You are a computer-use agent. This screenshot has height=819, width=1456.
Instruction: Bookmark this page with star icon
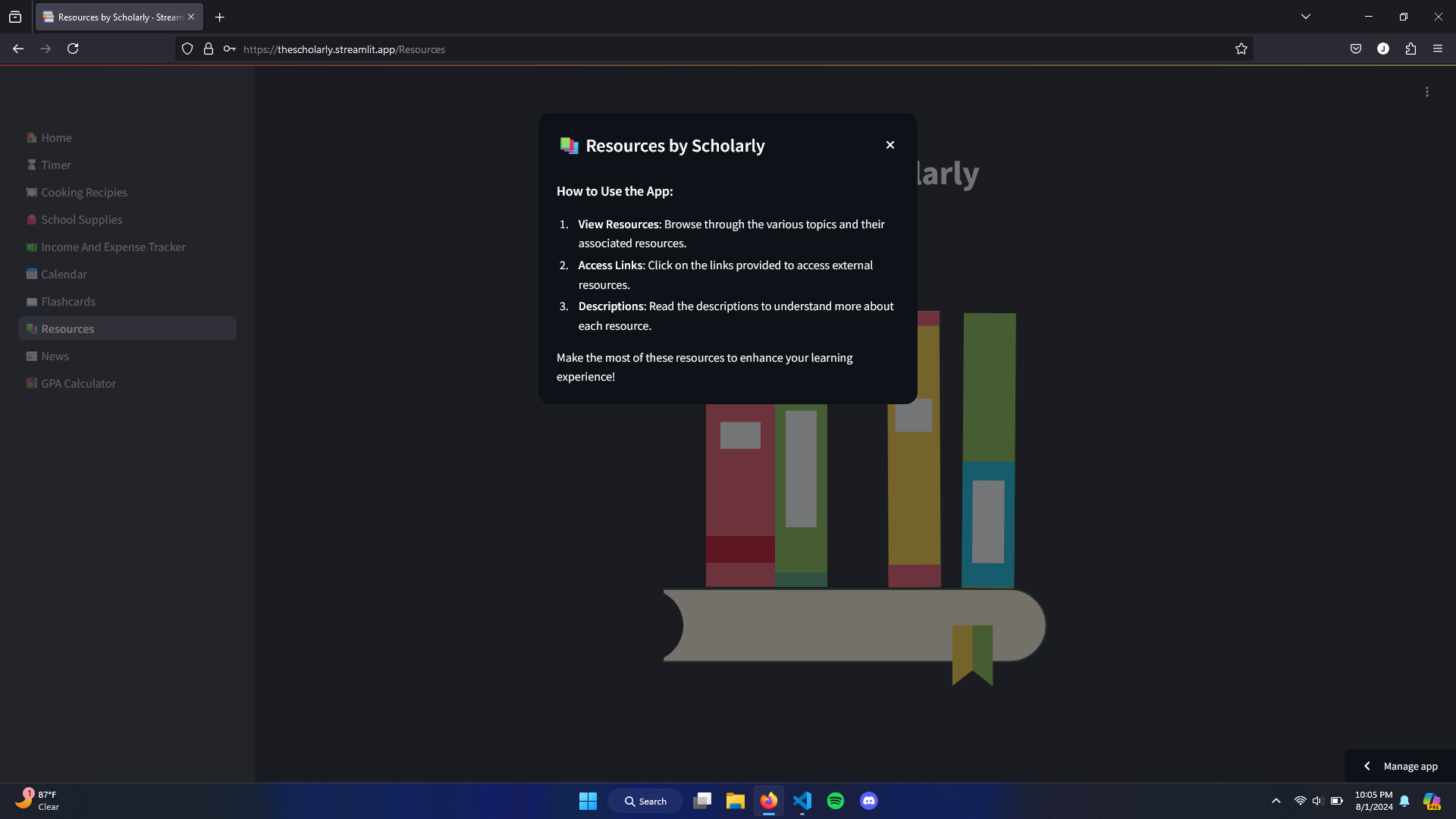click(x=1241, y=49)
